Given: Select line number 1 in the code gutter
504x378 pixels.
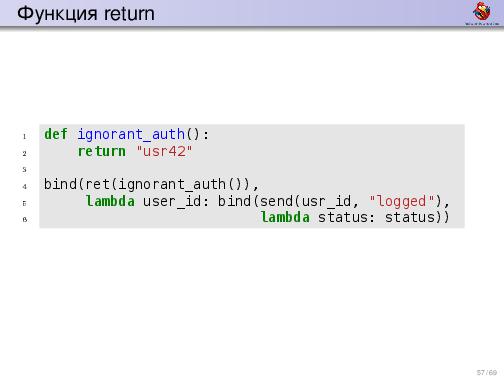Looking at the screenshot, I should click(x=24, y=136).
